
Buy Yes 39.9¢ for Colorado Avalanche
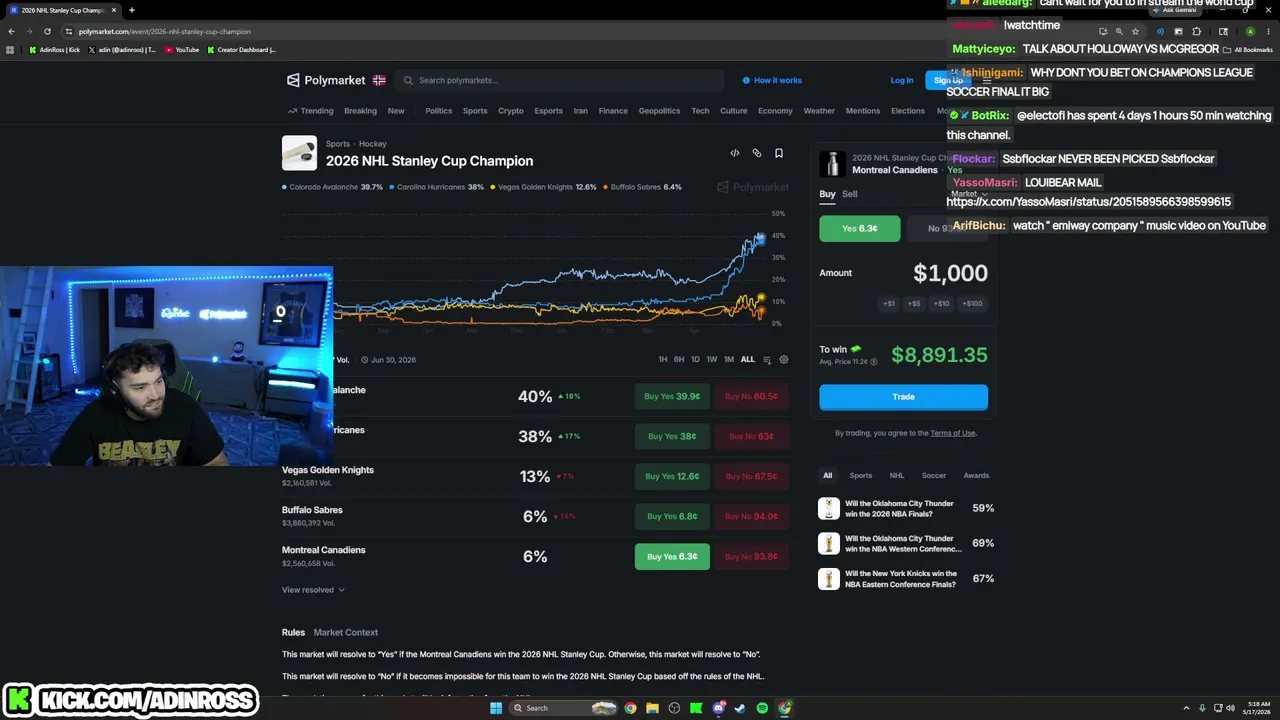tap(672, 396)
